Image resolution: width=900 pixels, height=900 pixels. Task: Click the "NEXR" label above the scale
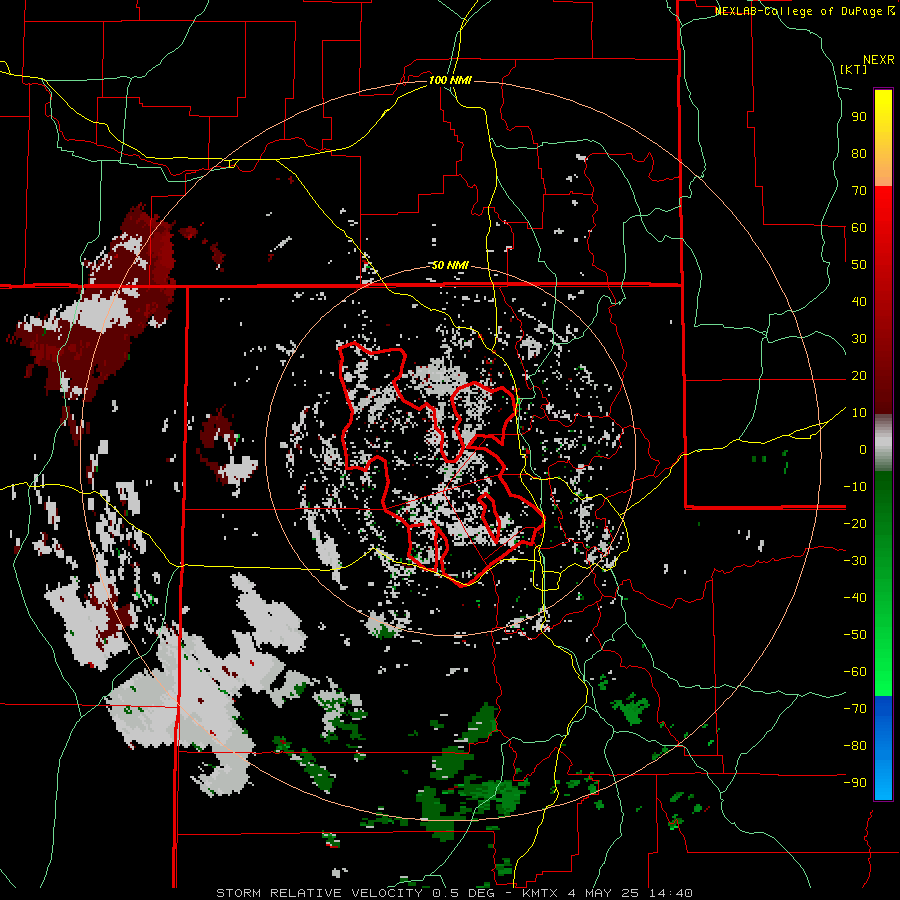click(x=879, y=60)
